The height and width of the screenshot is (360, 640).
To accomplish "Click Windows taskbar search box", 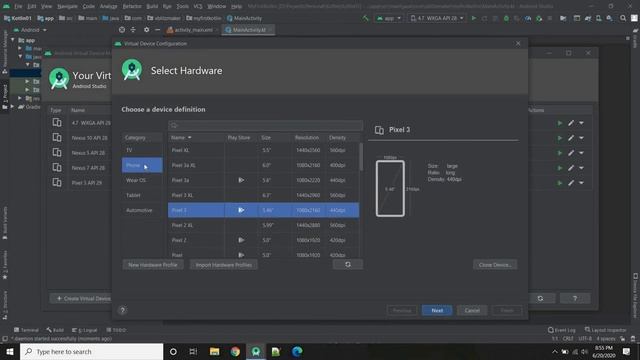I will coord(91,351).
